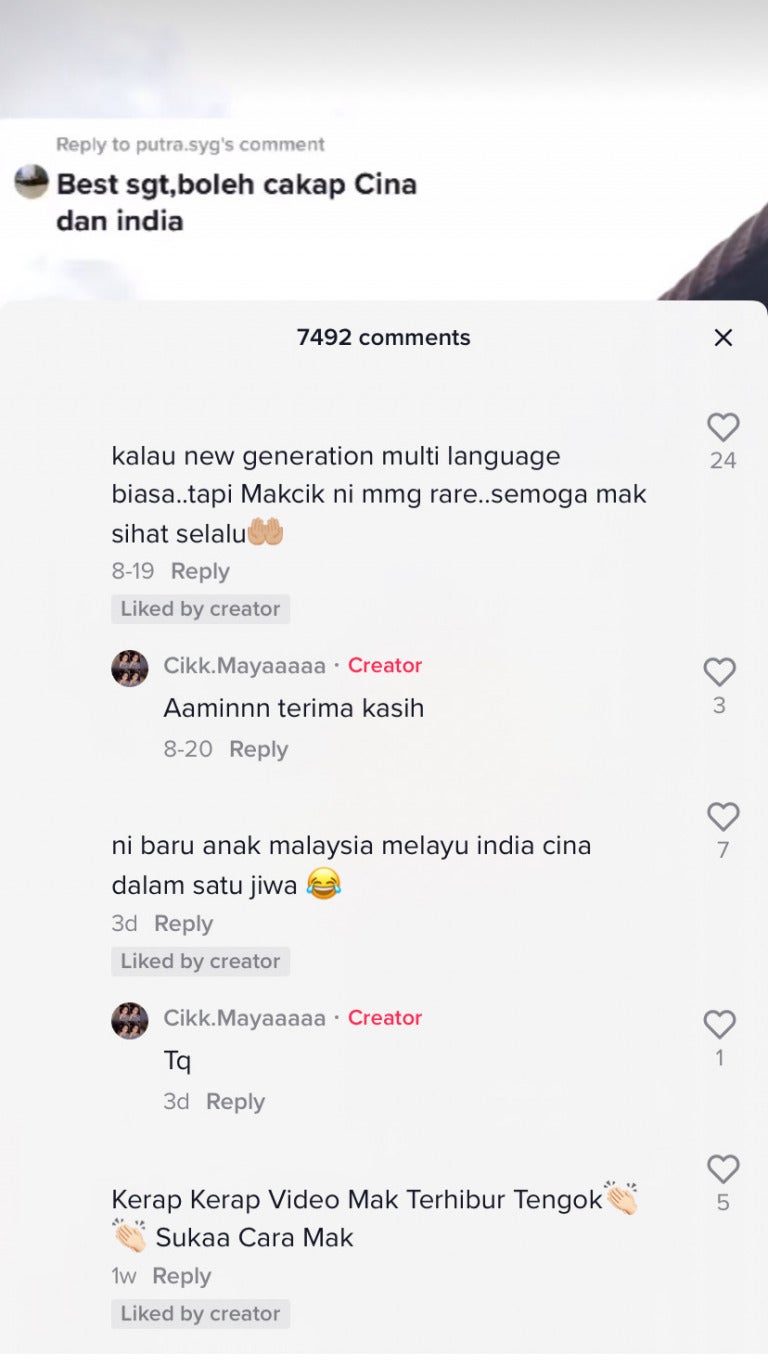Open Cikk.Mayaaaaa avatar beside 'Aaminnn' reply
This screenshot has height=1365, width=768.
click(x=130, y=667)
